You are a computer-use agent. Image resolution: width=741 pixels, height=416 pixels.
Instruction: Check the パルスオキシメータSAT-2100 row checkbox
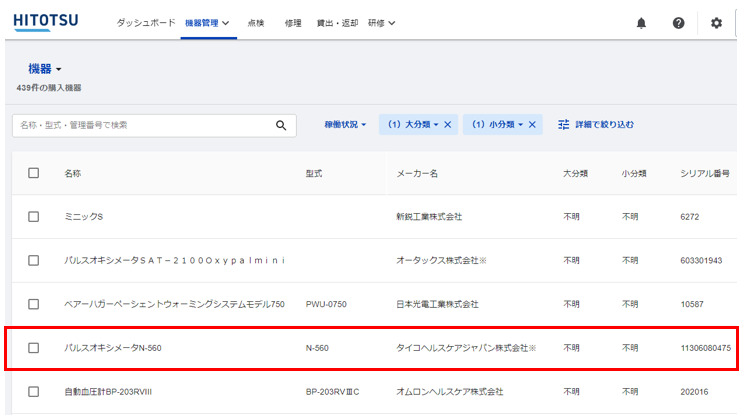[34, 260]
